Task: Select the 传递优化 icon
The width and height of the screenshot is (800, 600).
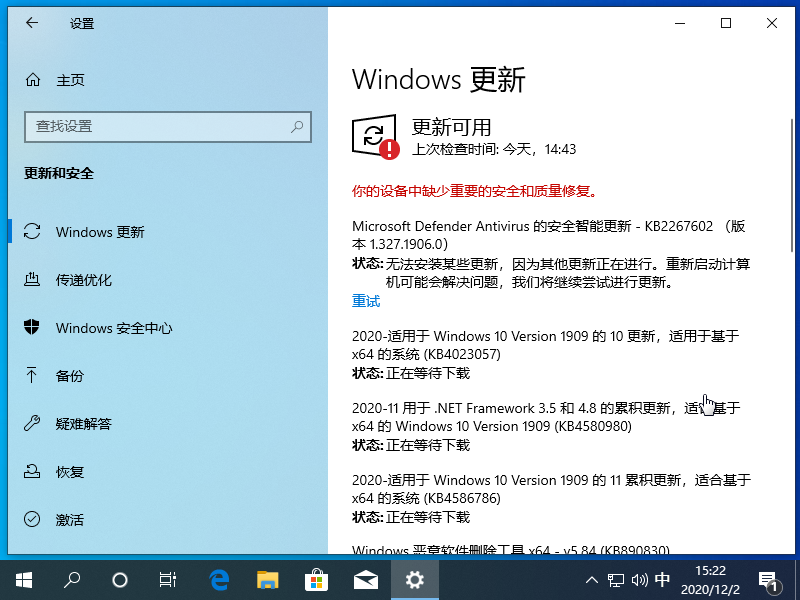Action: click(x=32, y=280)
